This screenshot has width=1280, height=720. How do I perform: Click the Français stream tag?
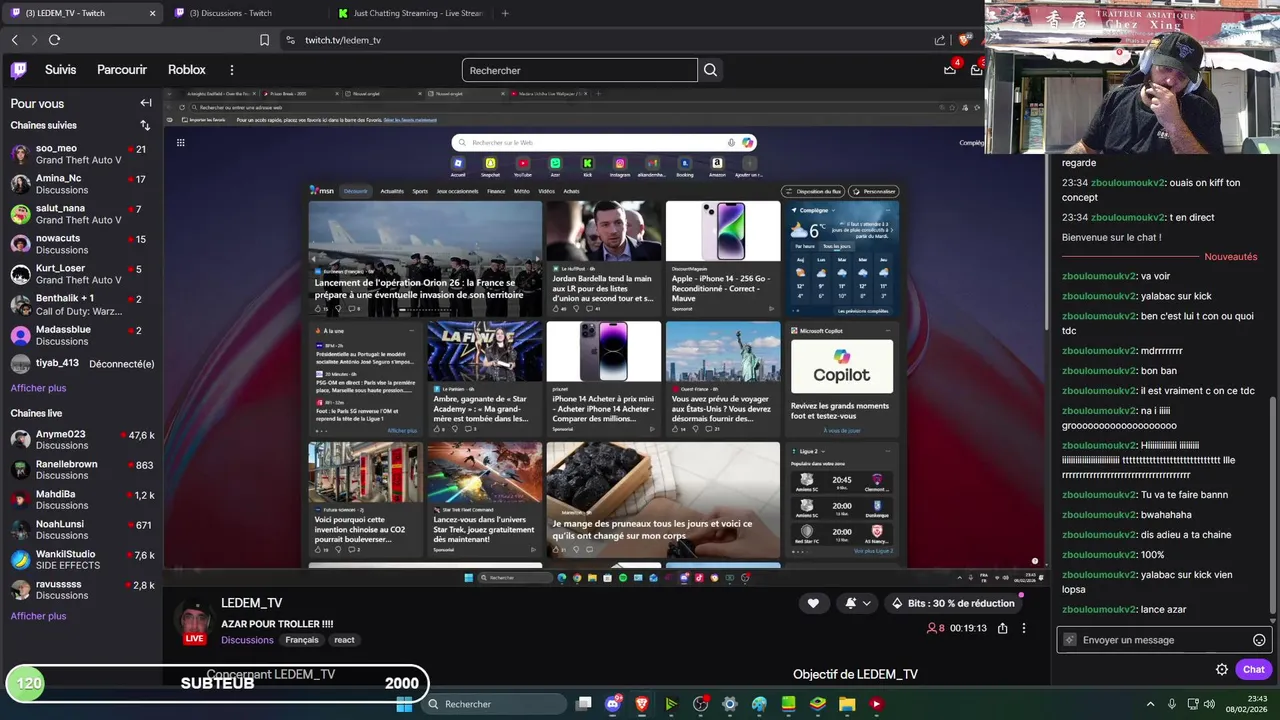point(302,640)
